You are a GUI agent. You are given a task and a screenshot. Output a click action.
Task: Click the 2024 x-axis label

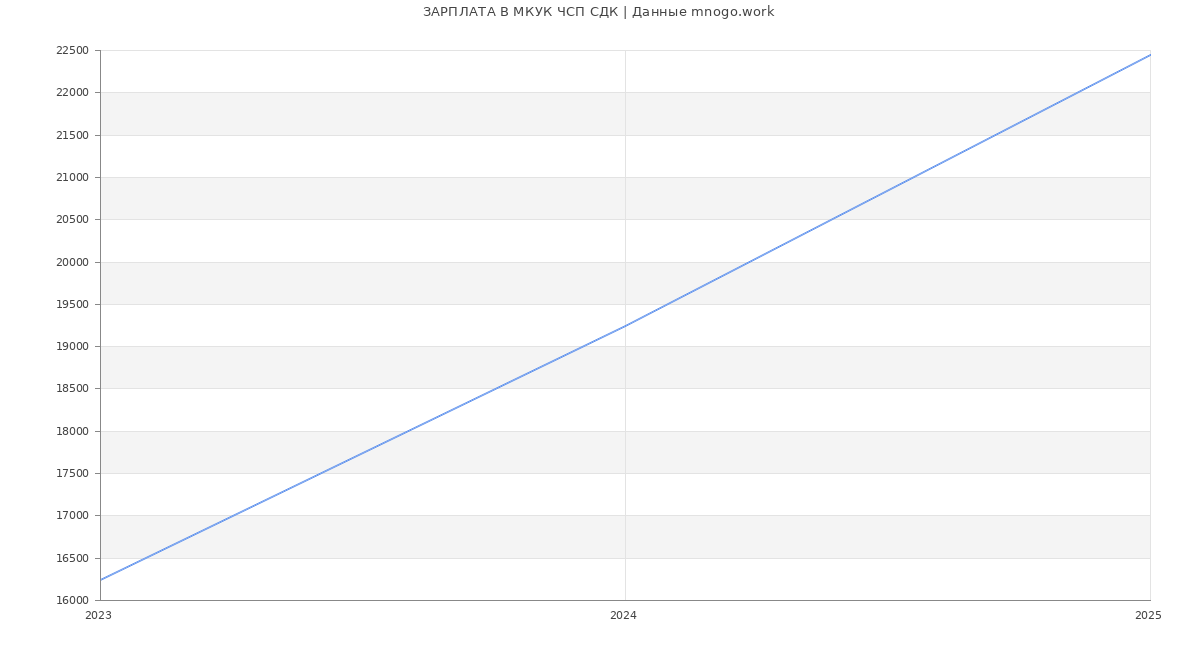(623, 616)
